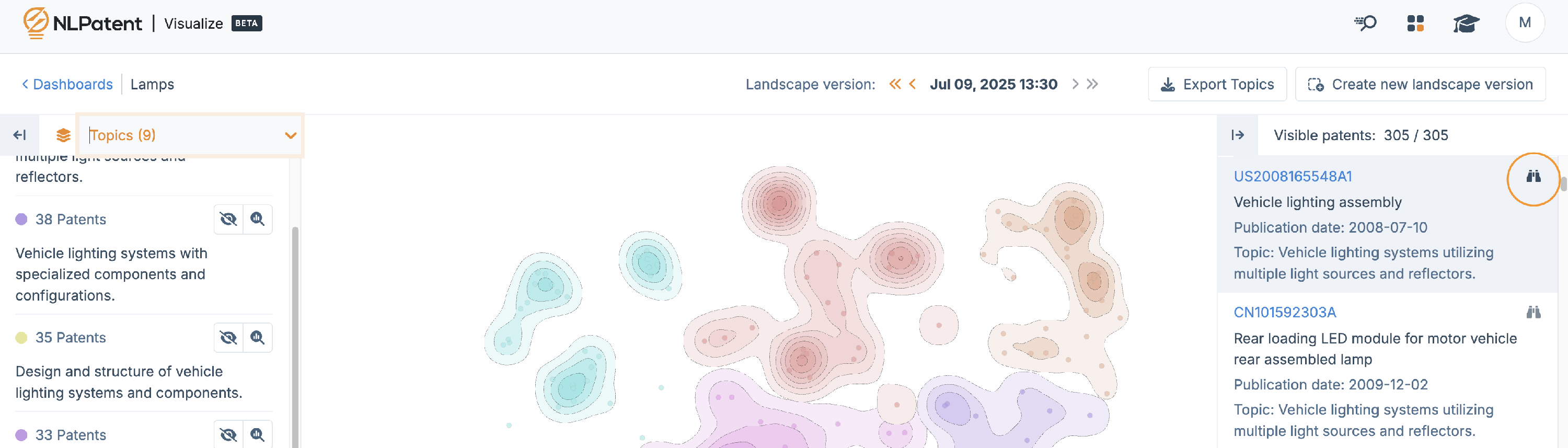The image size is (1568, 448).
Task: Open the graduation cap learning icon
Action: click(1466, 23)
